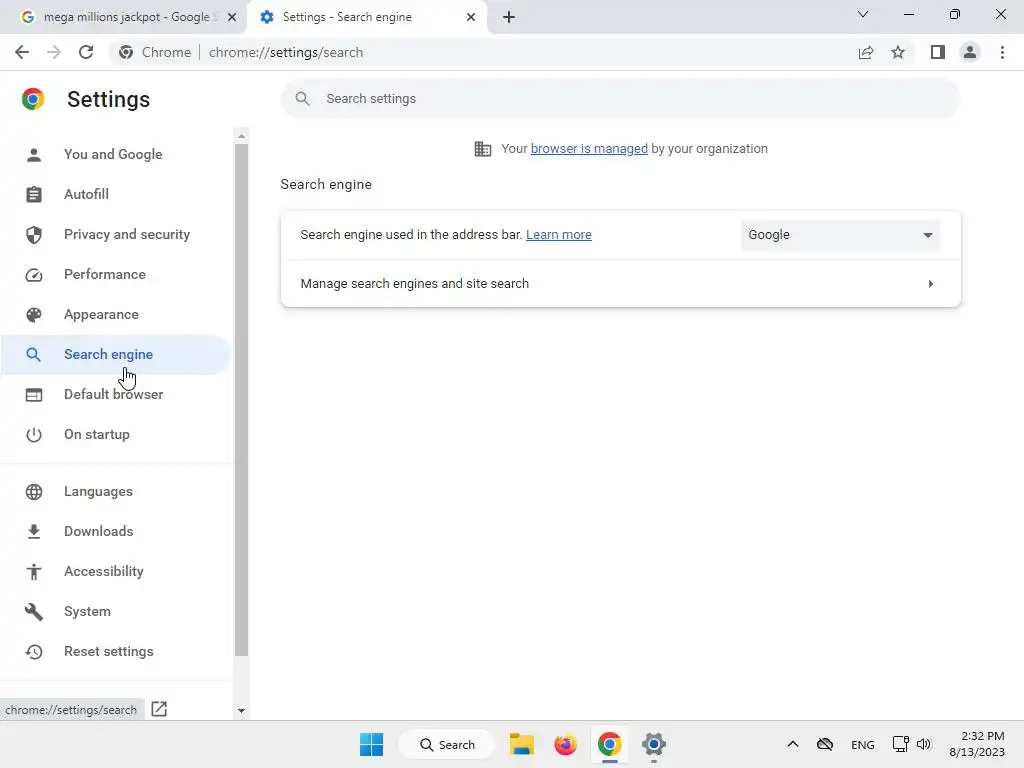This screenshot has height=768, width=1024.
Task: Show hidden system tray icons
Action: pos(793,744)
